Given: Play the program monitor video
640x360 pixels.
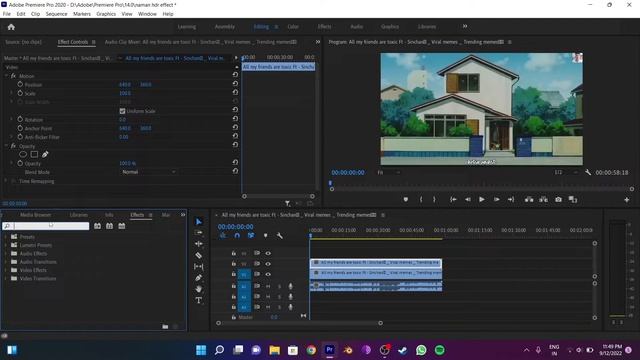Looking at the screenshot, I should [482, 200].
